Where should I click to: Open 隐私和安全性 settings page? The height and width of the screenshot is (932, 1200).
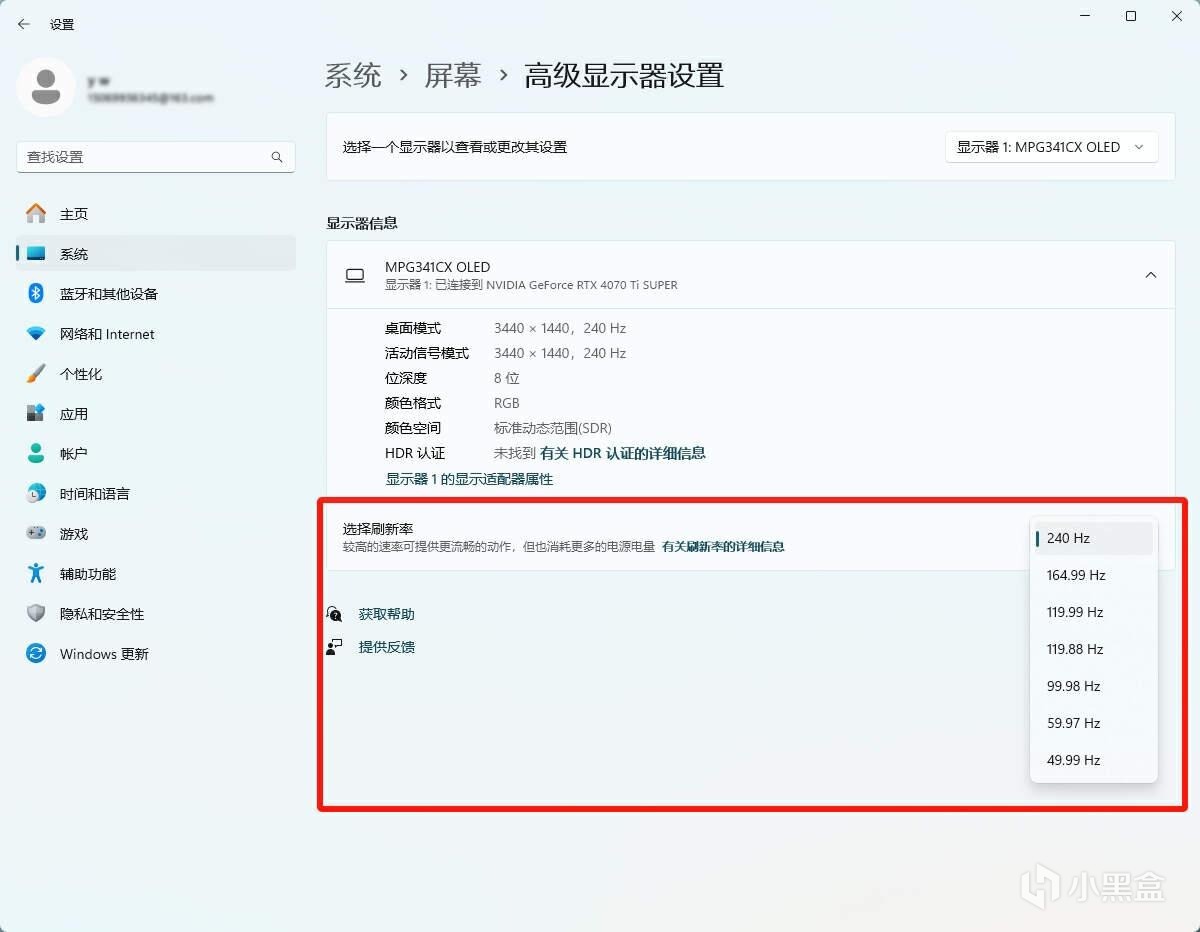tap(156, 613)
